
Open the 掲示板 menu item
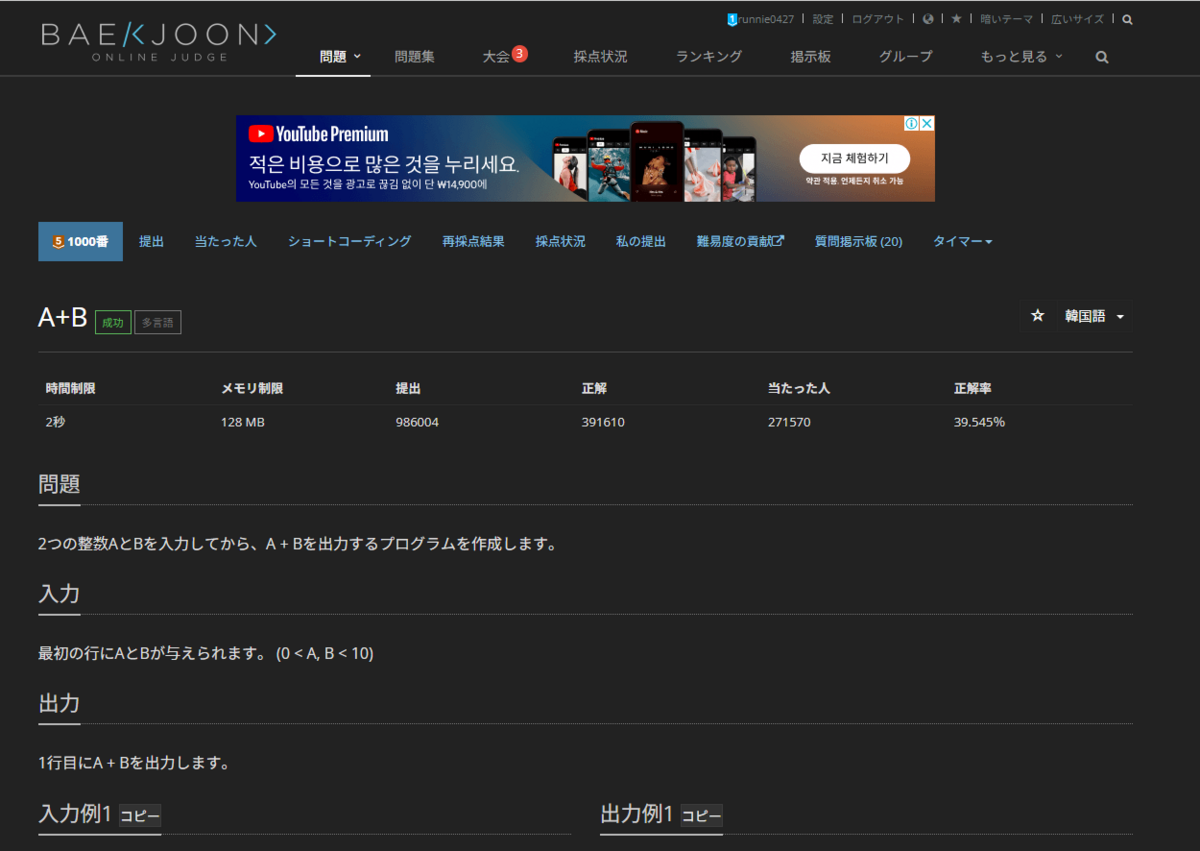(809, 57)
